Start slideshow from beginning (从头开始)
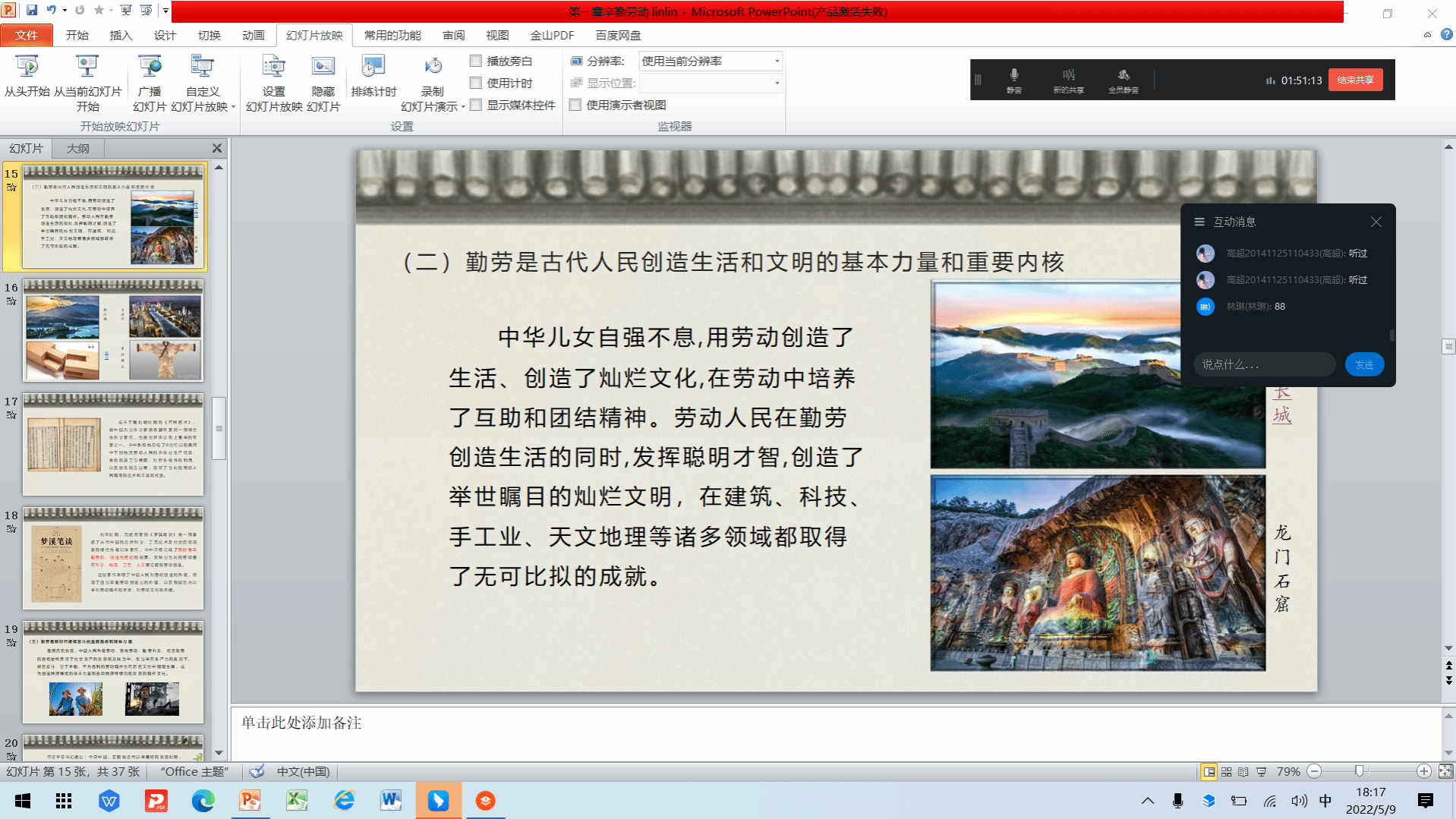 (x=27, y=76)
